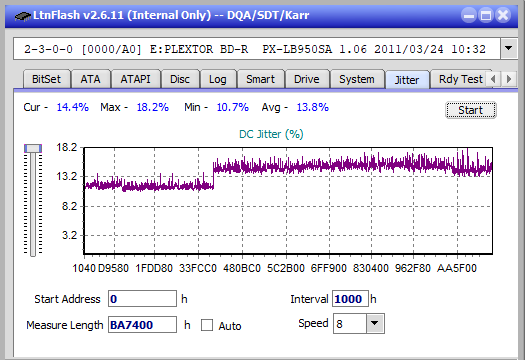
Task: Click the Measure Length field
Action: pos(142,325)
